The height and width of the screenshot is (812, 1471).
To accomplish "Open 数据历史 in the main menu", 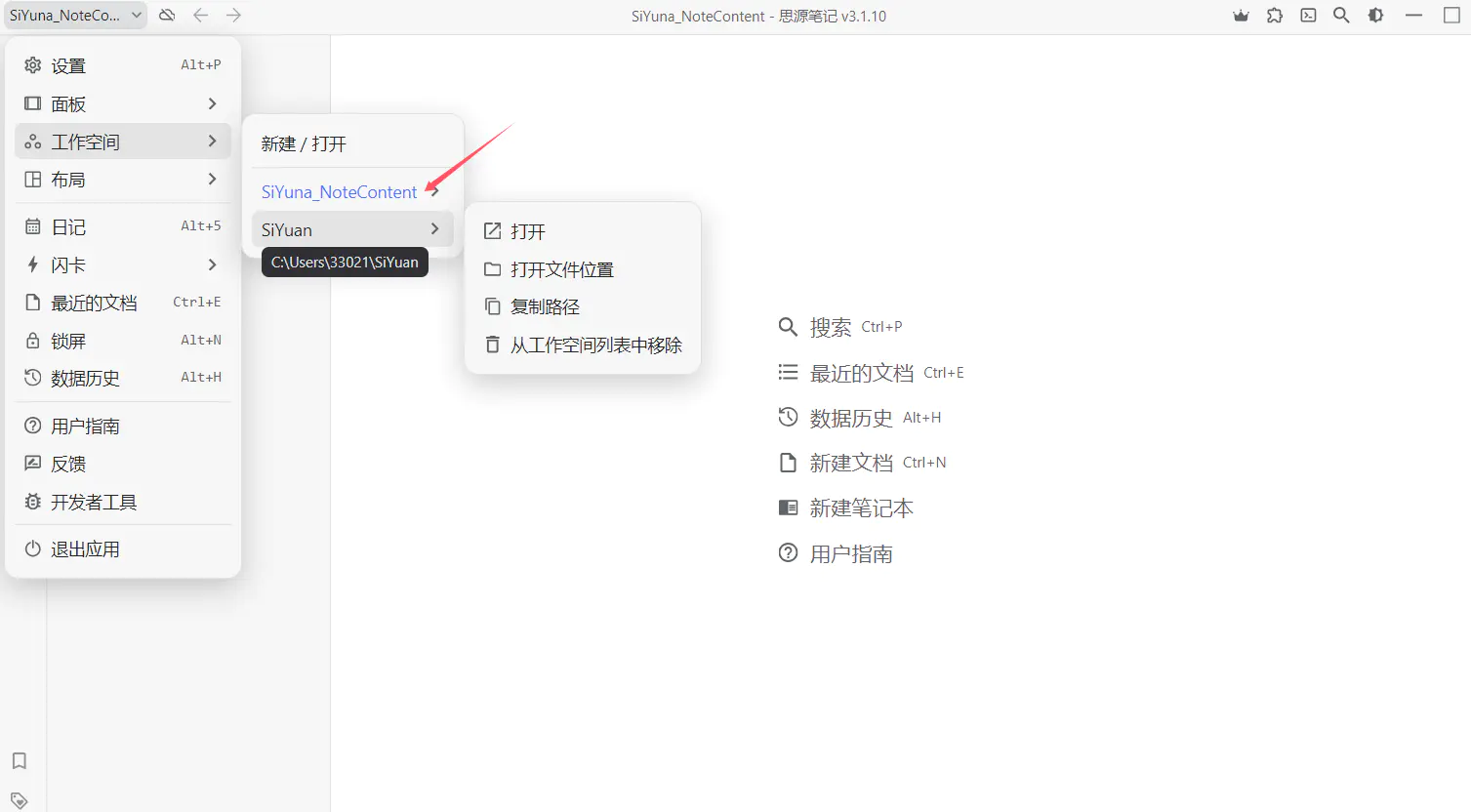I will 123,378.
